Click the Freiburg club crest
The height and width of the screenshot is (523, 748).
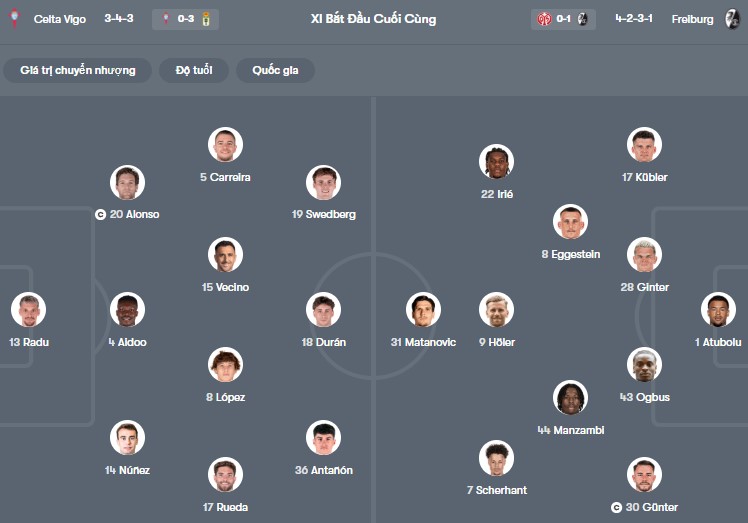732,19
